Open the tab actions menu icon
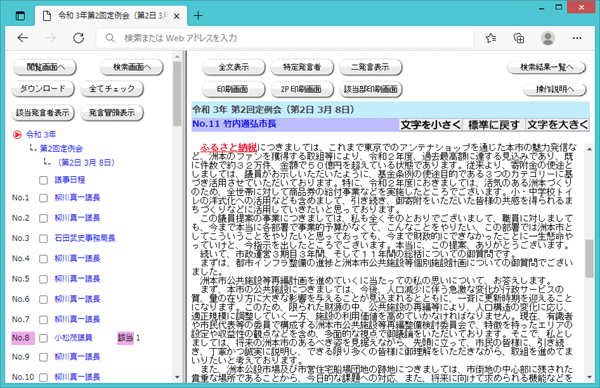Image resolution: width=600 pixels, height=388 pixels. [x=20, y=16]
